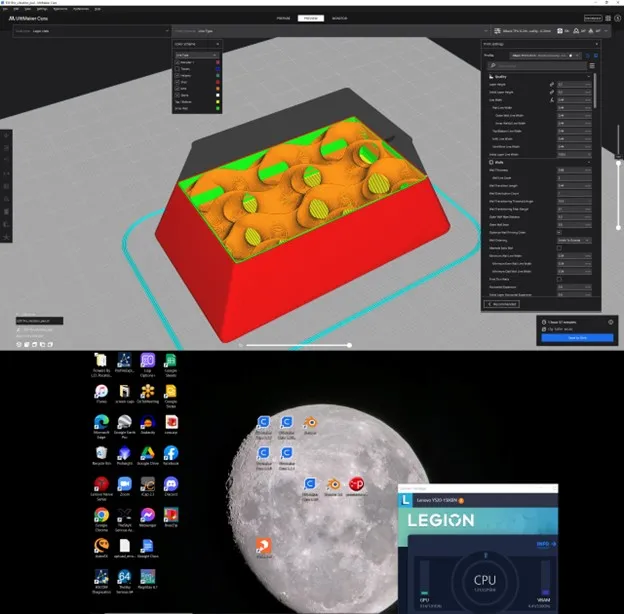This screenshot has height=614, width=624.
Task: Click the Recommended button in print settings
Action: [x=502, y=304]
